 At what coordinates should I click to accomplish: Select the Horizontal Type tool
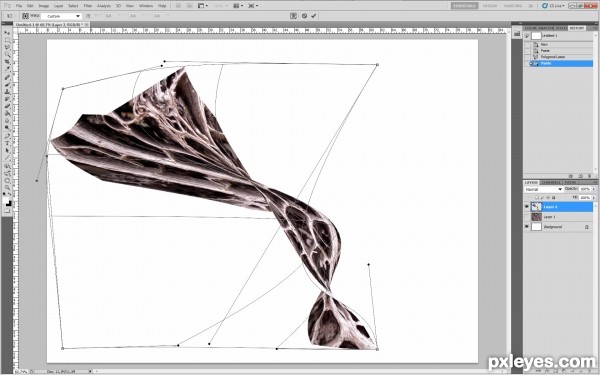[x=8, y=143]
